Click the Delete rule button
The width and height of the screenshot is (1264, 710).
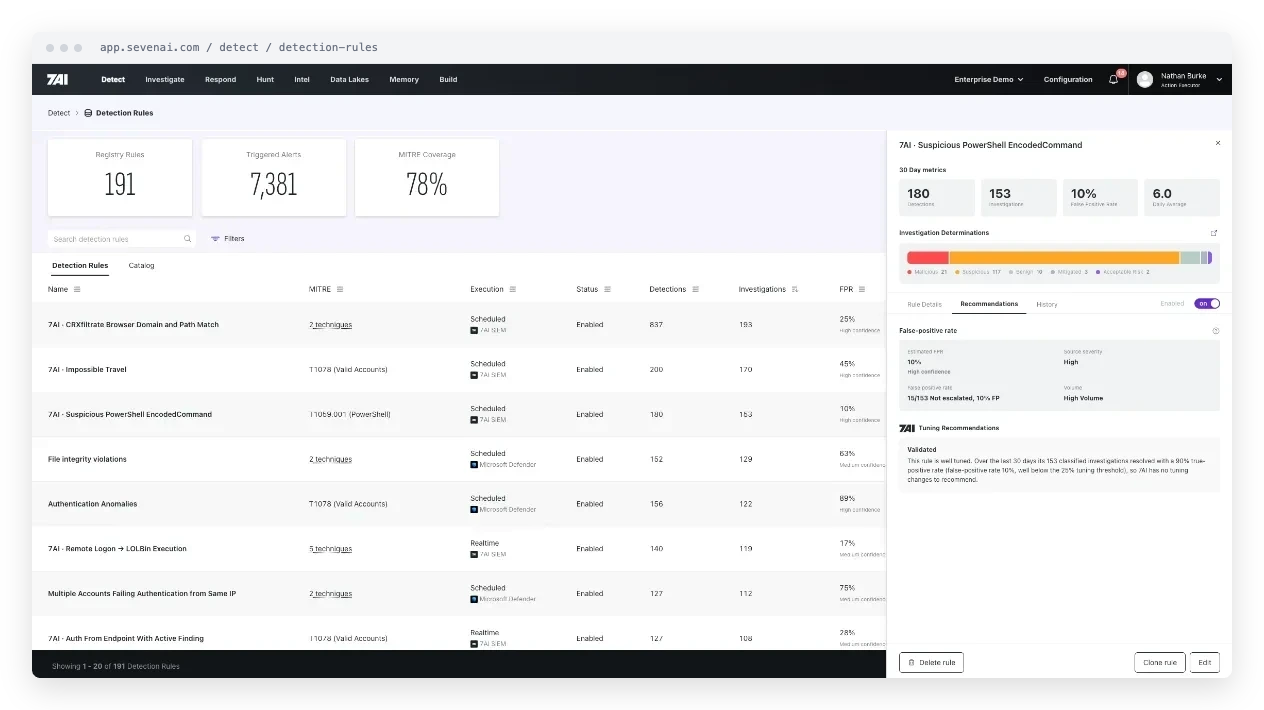931,662
